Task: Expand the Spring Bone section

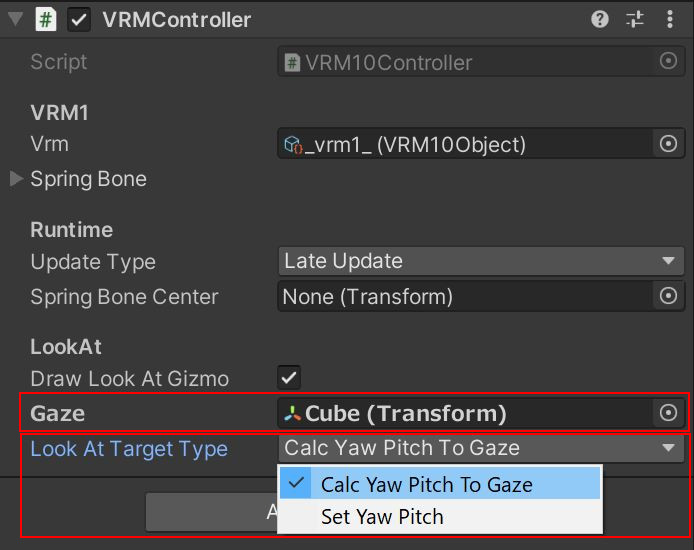Action: point(16,179)
